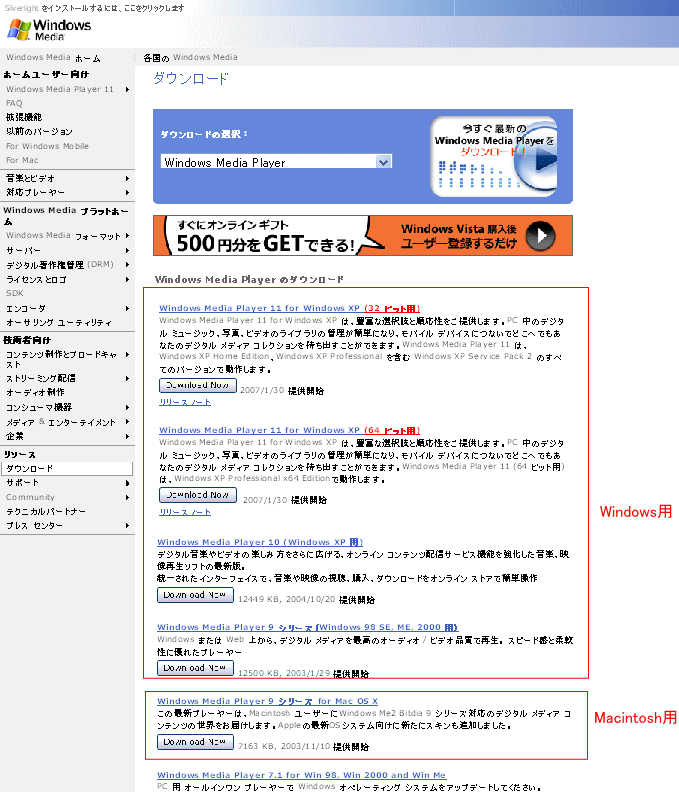Screen dimensions: 679x792
Task: Open FAQ in the sidebar
Action: click(14, 103)
